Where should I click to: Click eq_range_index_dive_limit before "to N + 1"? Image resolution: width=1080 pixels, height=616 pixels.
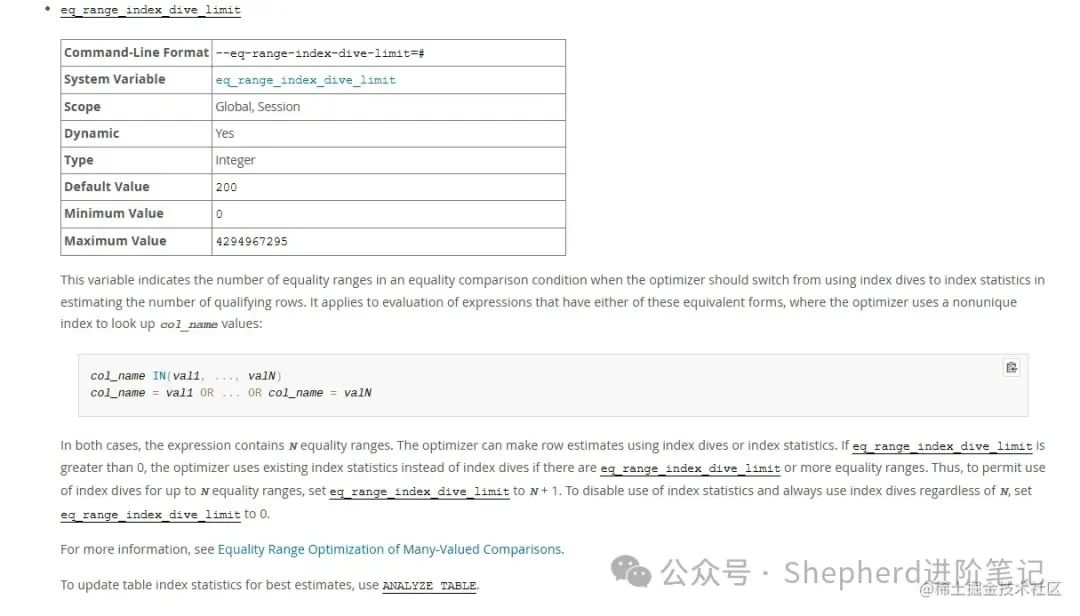(x=419, y=491)
